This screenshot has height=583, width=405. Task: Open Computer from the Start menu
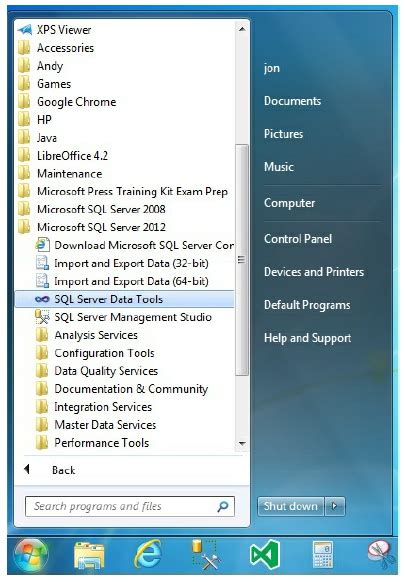[289, 203]
